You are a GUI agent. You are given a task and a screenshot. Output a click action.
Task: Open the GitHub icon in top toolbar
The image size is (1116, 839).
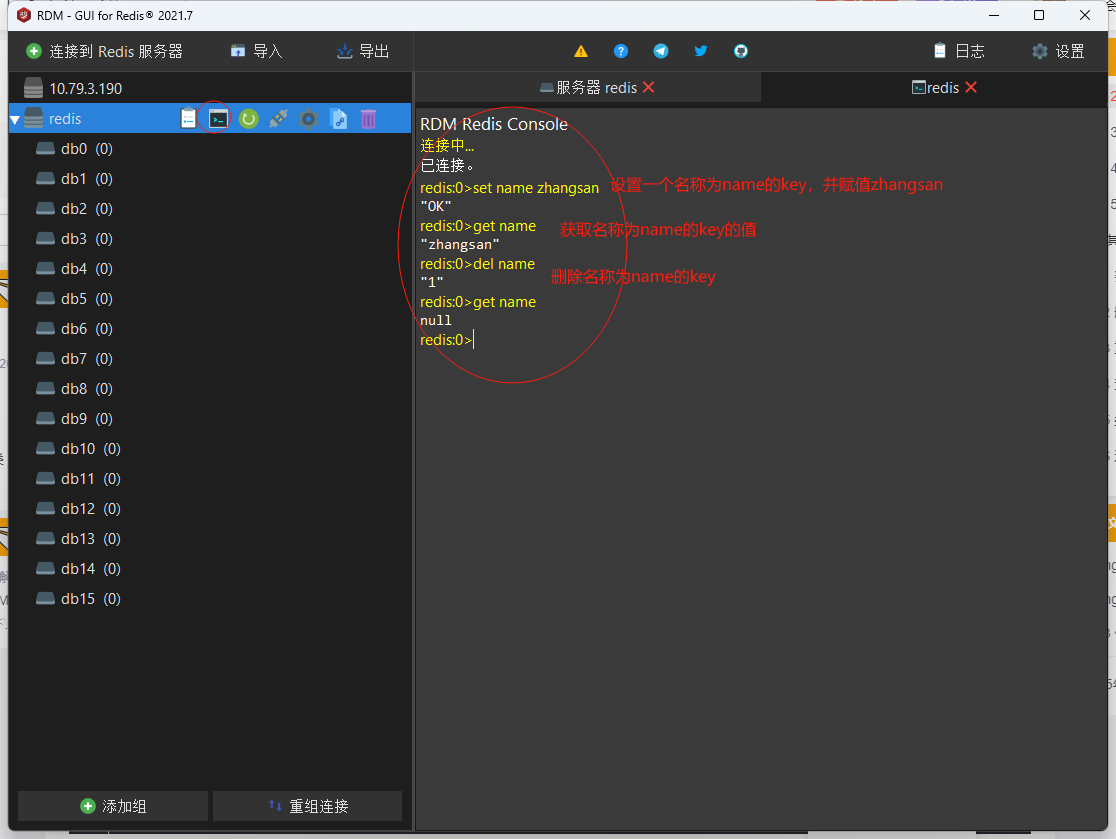point(741,51)
